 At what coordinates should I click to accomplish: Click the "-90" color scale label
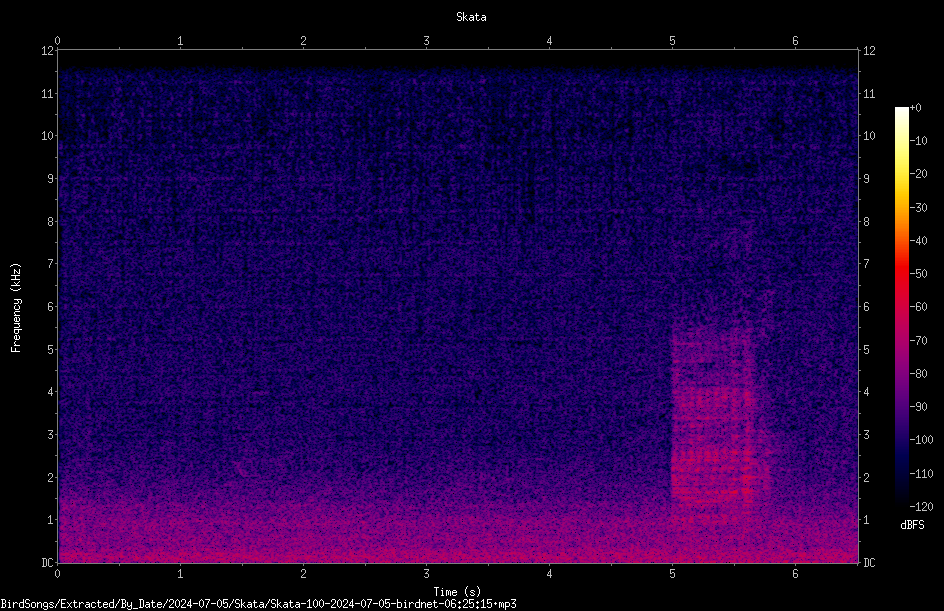(918, 407)
